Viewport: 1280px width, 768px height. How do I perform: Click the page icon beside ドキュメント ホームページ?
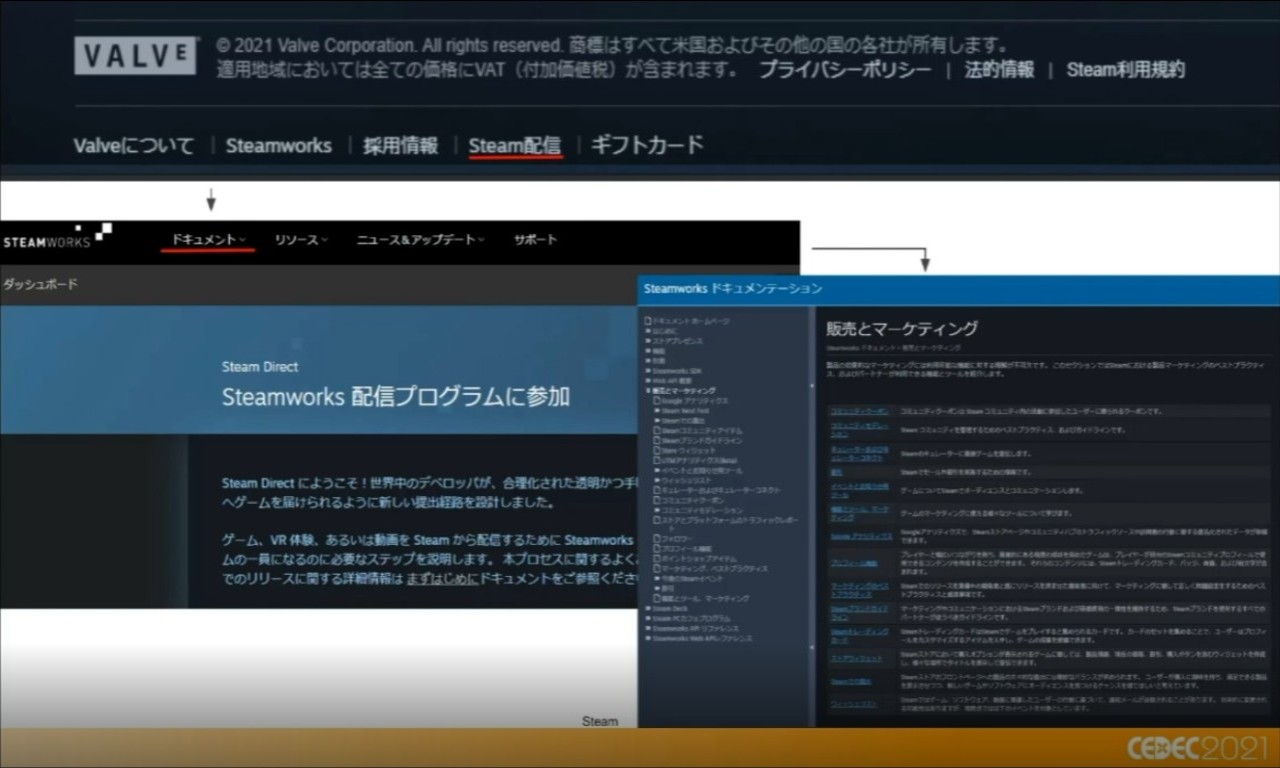point(648,320)
